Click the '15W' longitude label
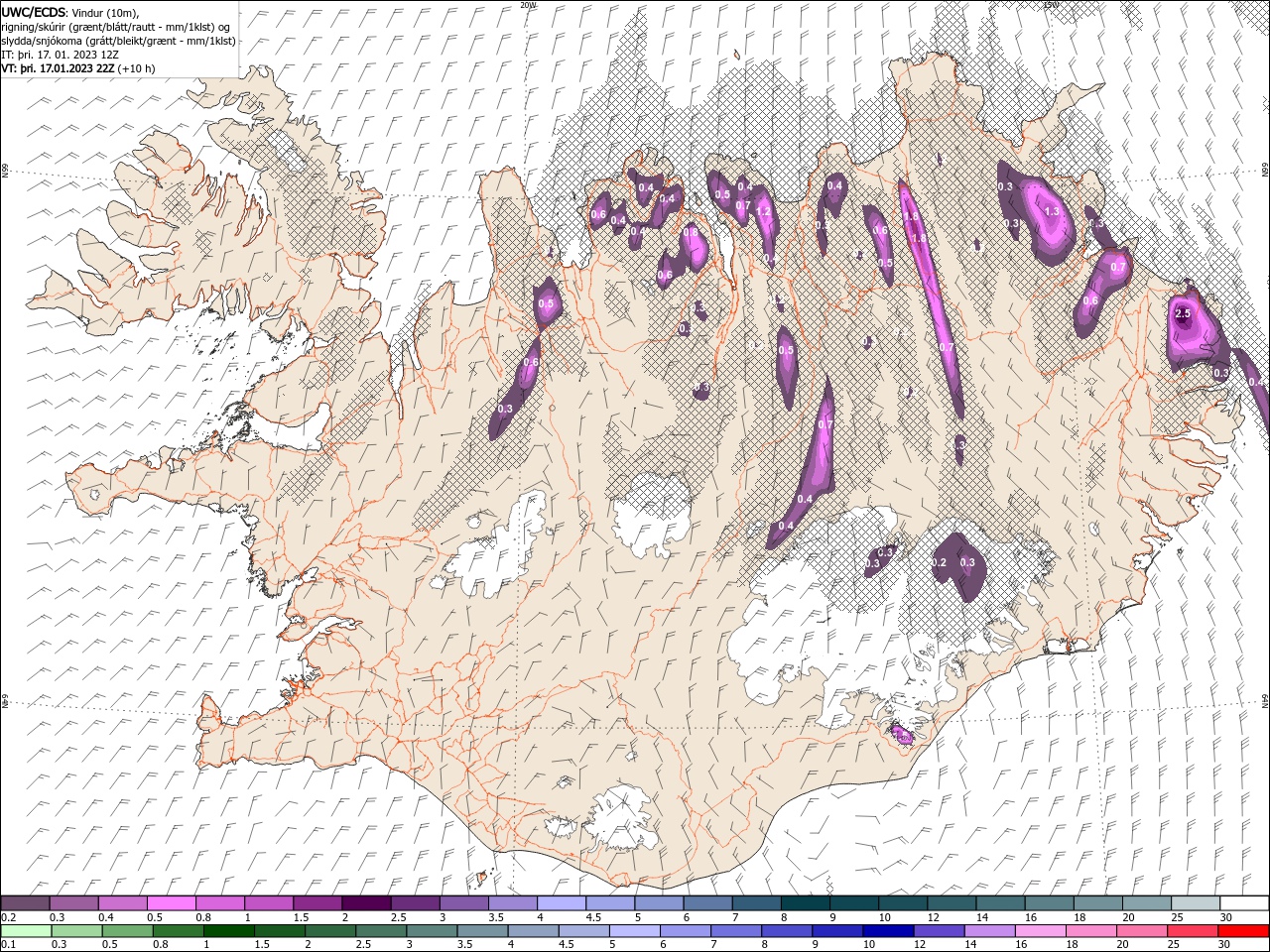Screen dimensions: 1270x952 point(1050,5)
